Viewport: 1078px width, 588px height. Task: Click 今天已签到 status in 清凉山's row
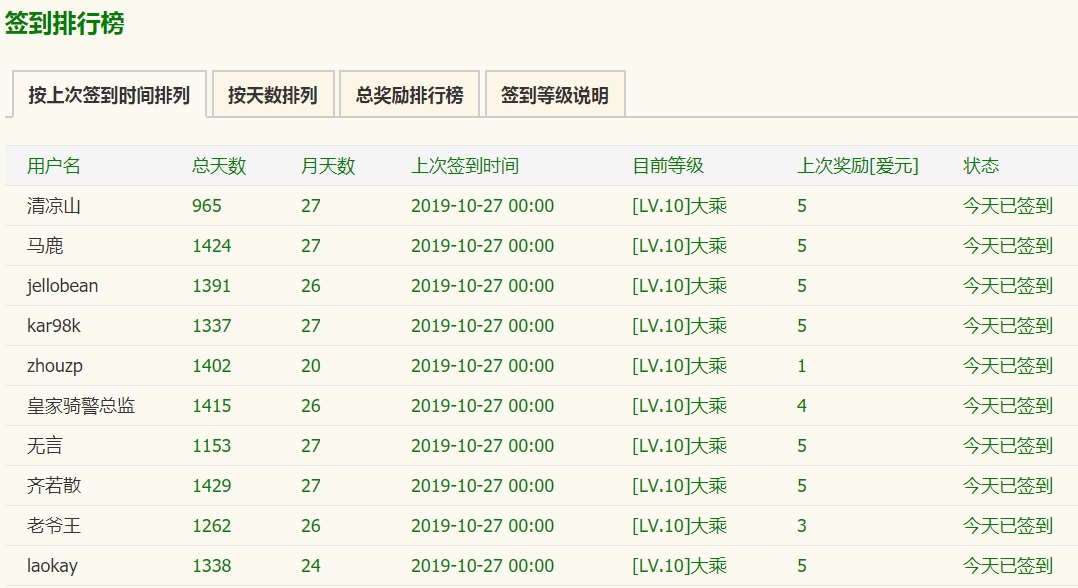coord(1008,206)
